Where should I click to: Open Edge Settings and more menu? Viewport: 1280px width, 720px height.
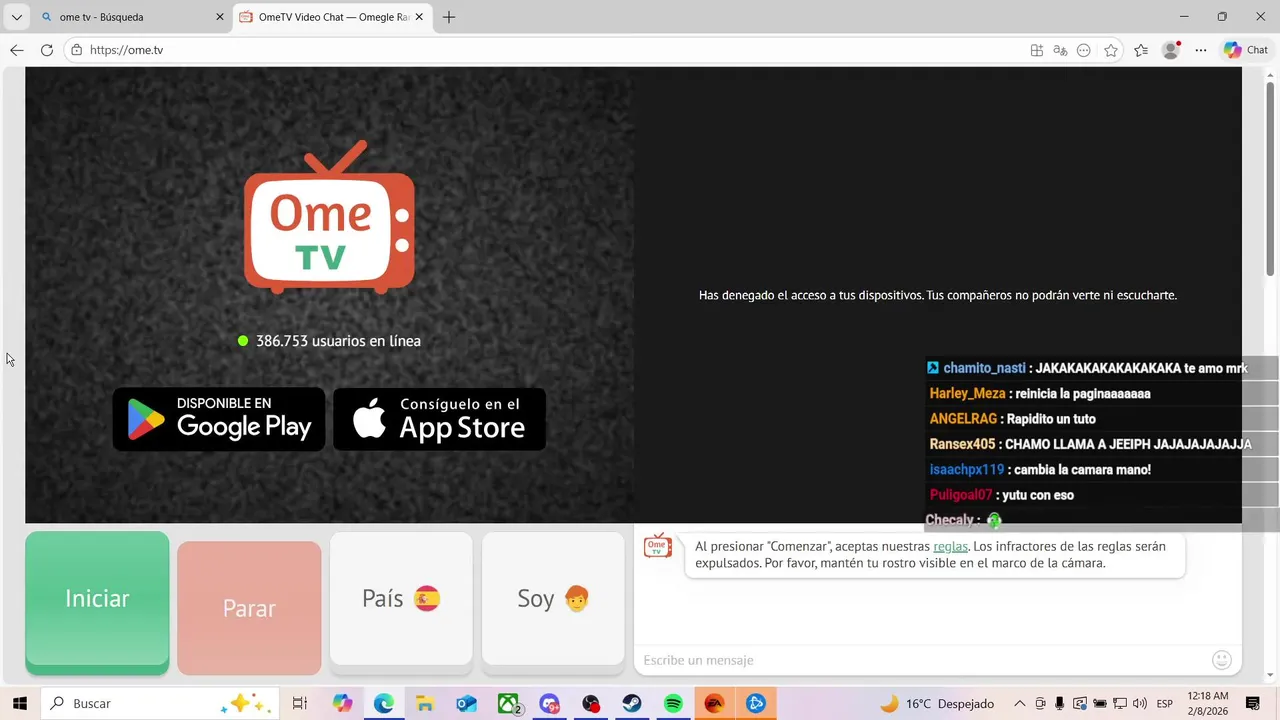coord(1201,50)
